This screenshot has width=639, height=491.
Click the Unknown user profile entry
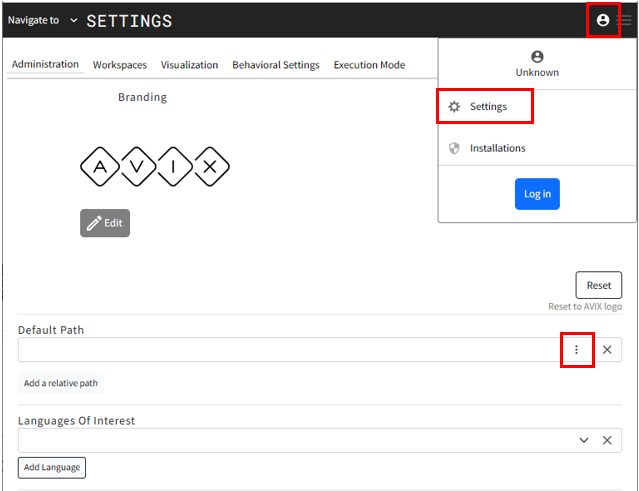pyautogui.click(x=537, y=64)
